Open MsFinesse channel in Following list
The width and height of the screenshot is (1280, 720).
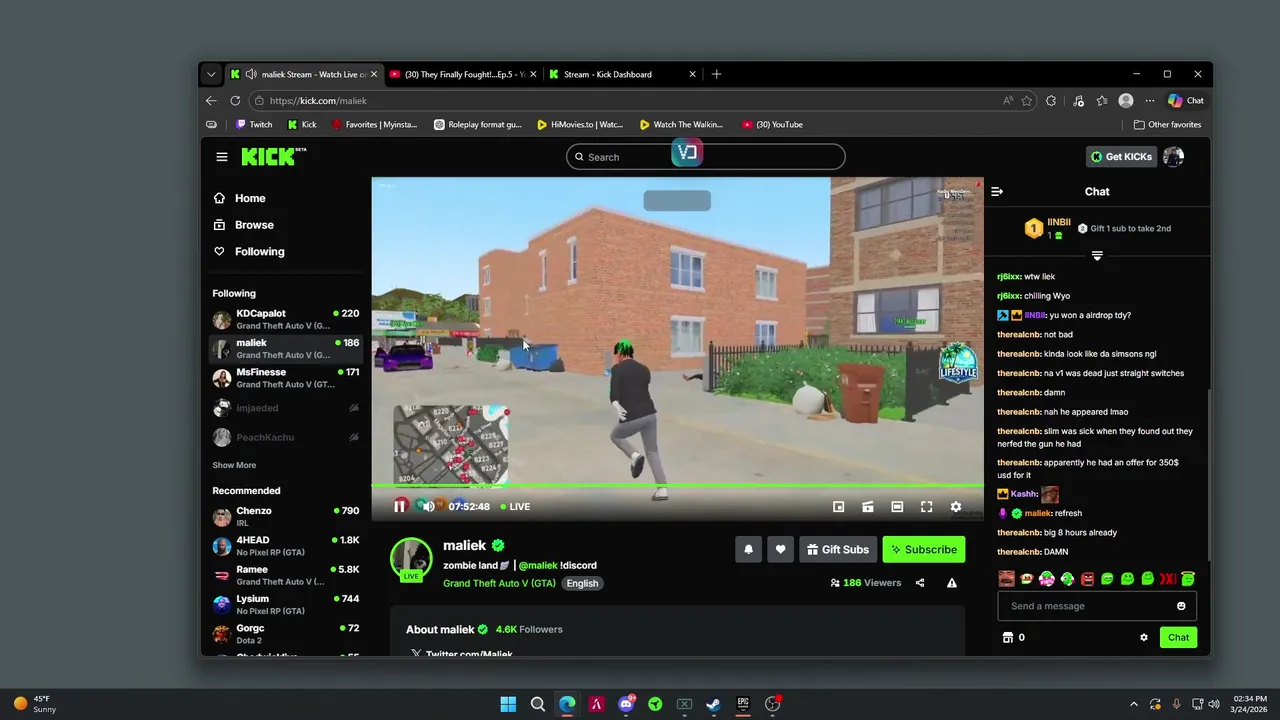tap(286, 378)
